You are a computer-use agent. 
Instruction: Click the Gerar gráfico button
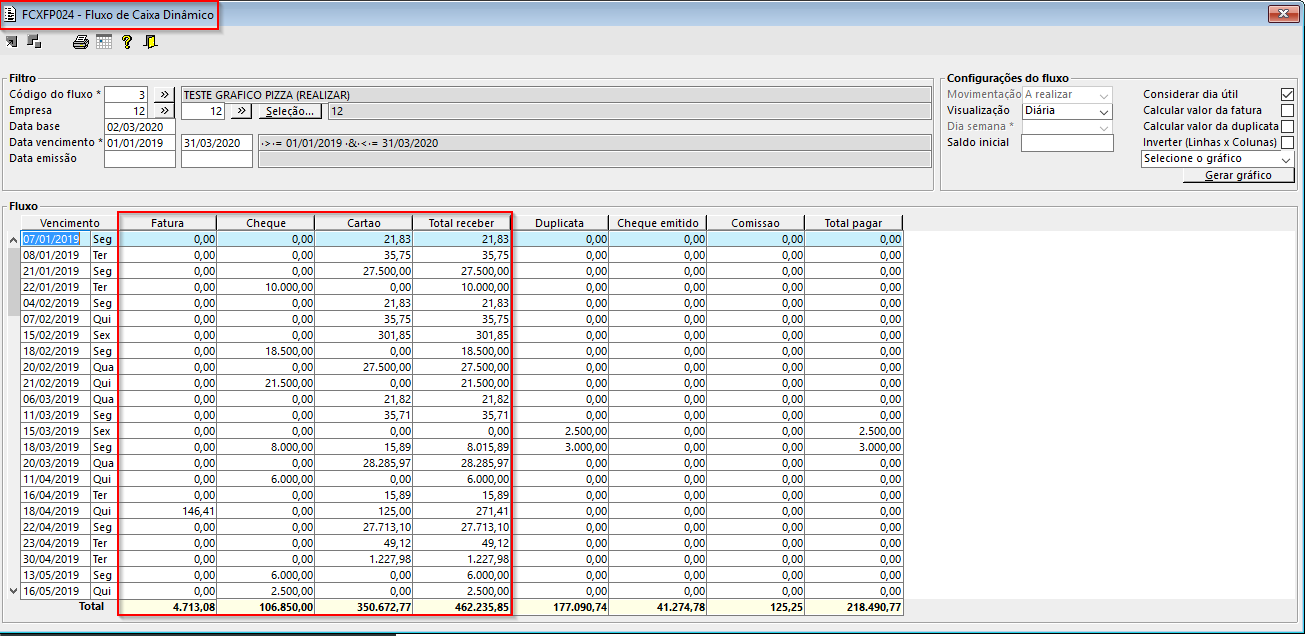click(1238, 175)
